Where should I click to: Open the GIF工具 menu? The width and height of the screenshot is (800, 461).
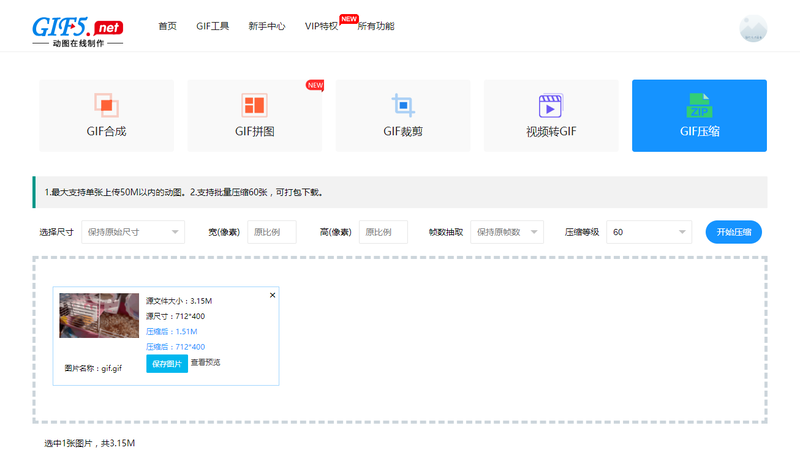coord(213,26)
